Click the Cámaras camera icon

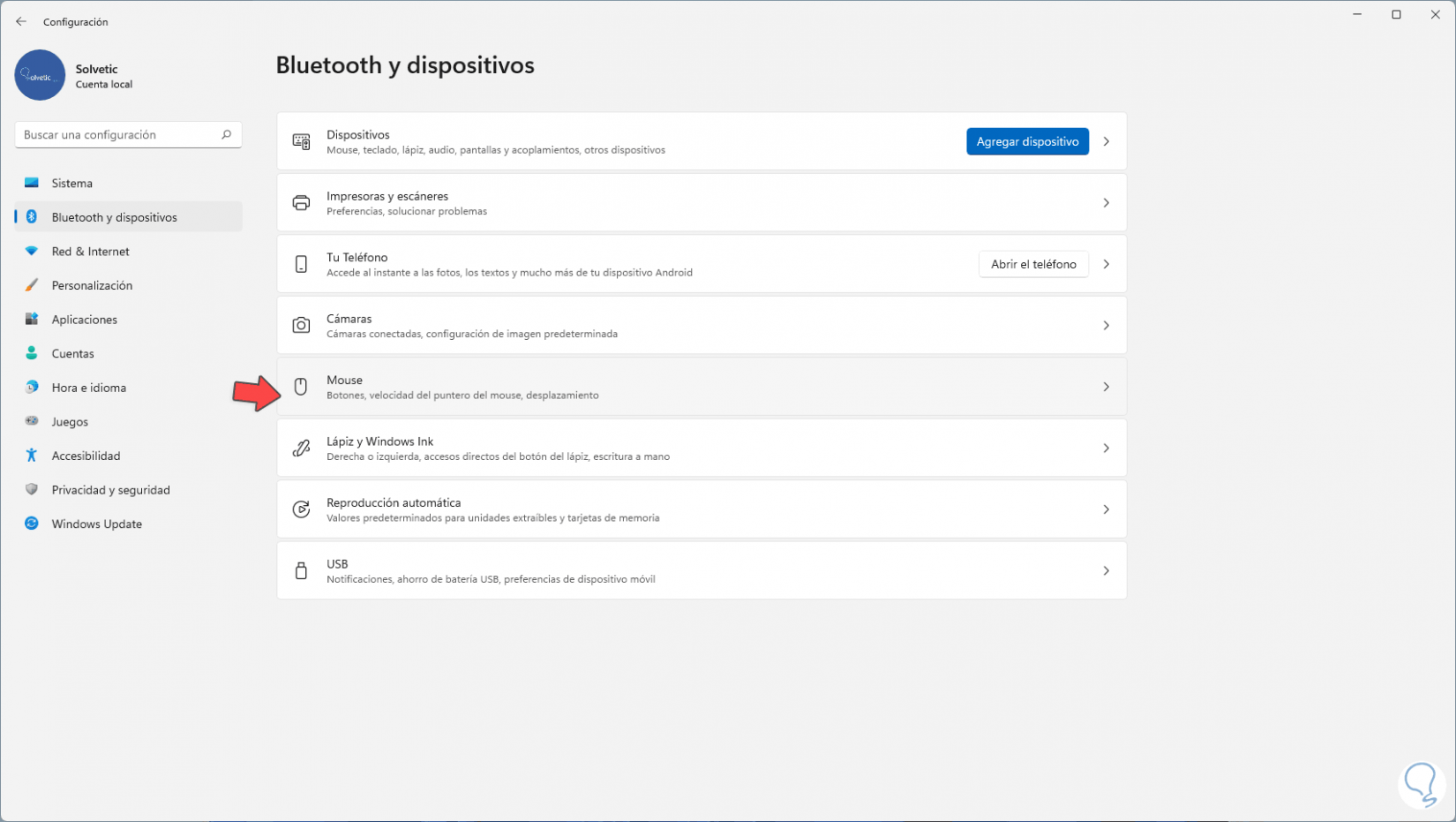pyautogui.click(x=301, y=326)
